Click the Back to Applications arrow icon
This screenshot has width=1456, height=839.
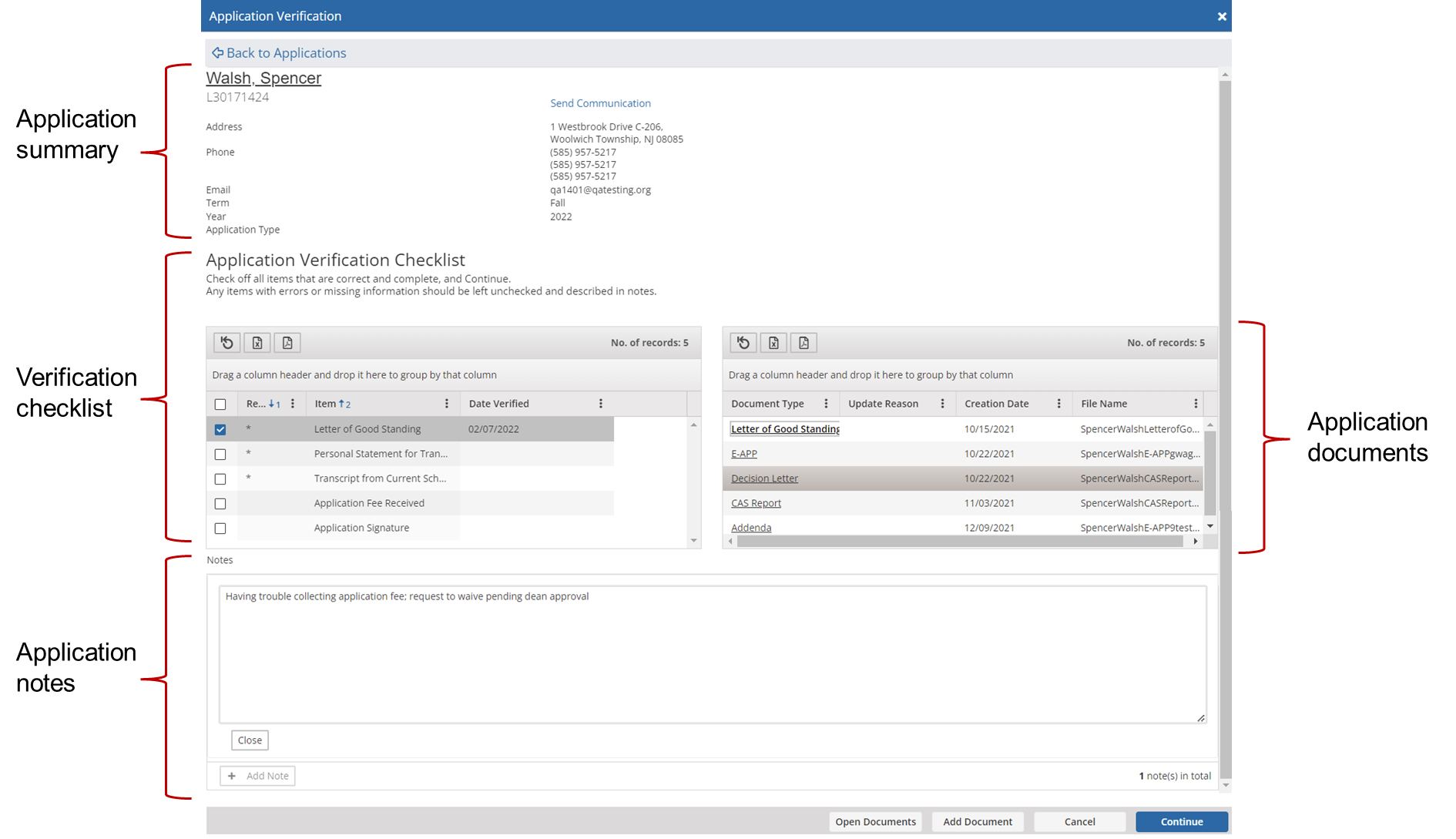218,52
